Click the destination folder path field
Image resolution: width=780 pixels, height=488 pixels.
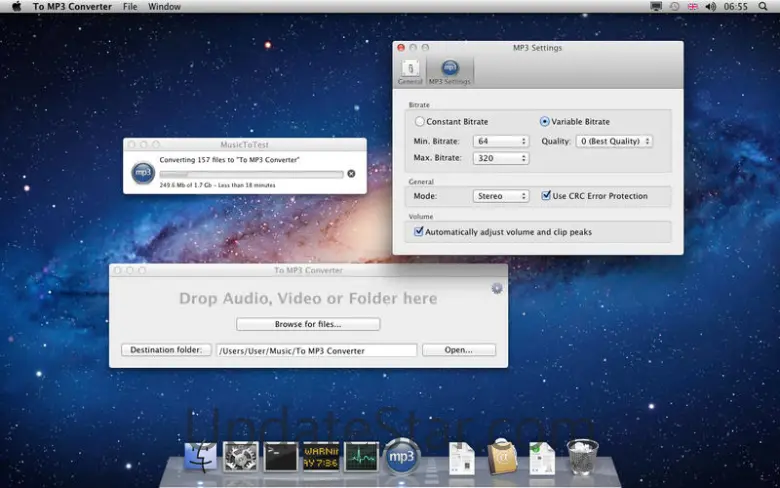click(316, 350)
